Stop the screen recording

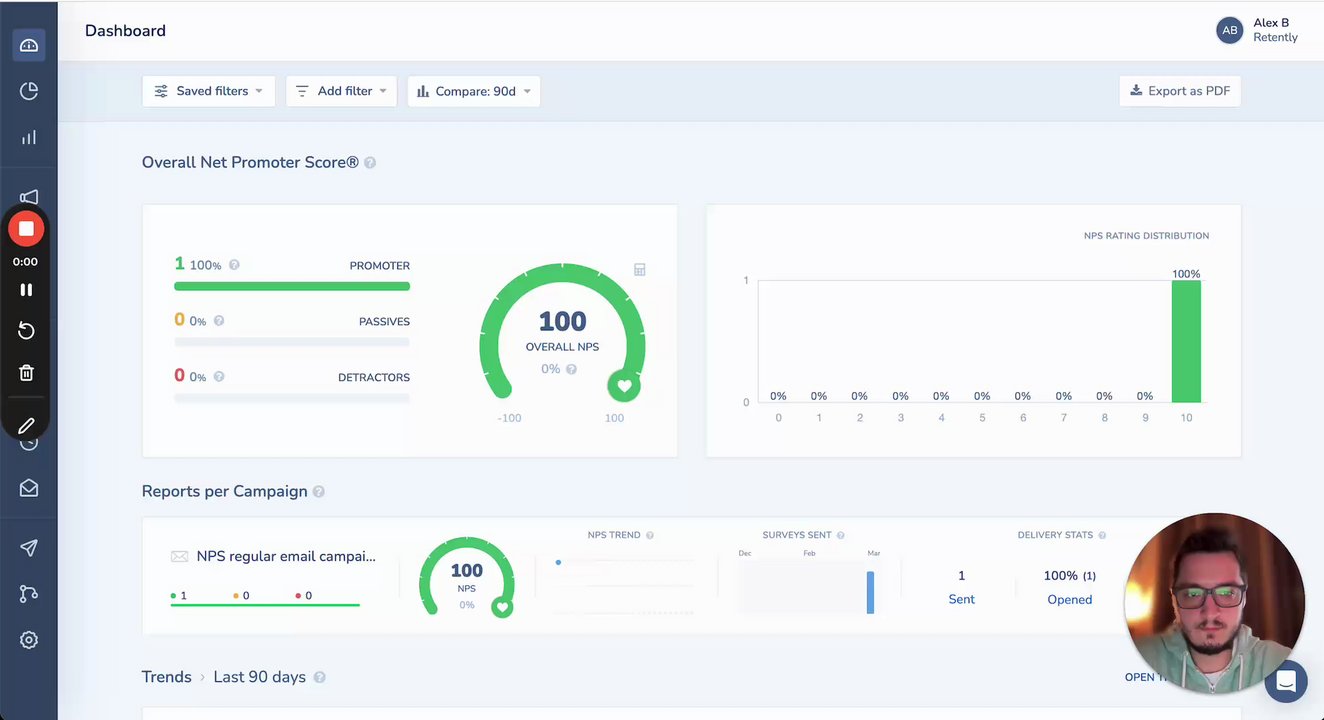26,229
